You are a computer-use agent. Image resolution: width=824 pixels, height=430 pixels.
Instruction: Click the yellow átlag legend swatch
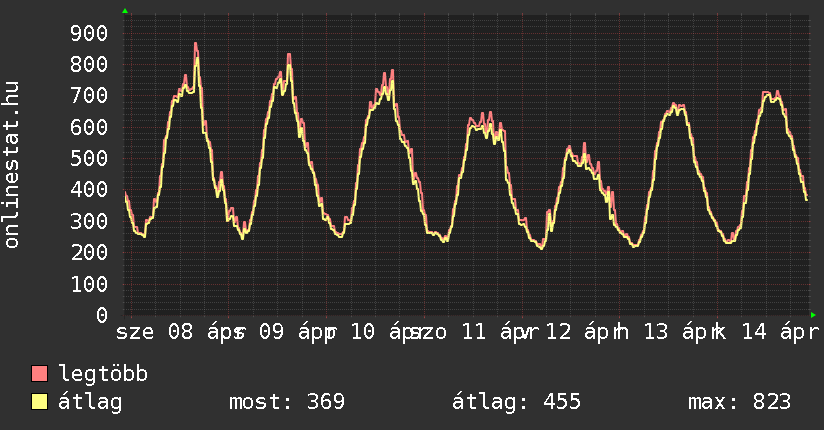40,403
